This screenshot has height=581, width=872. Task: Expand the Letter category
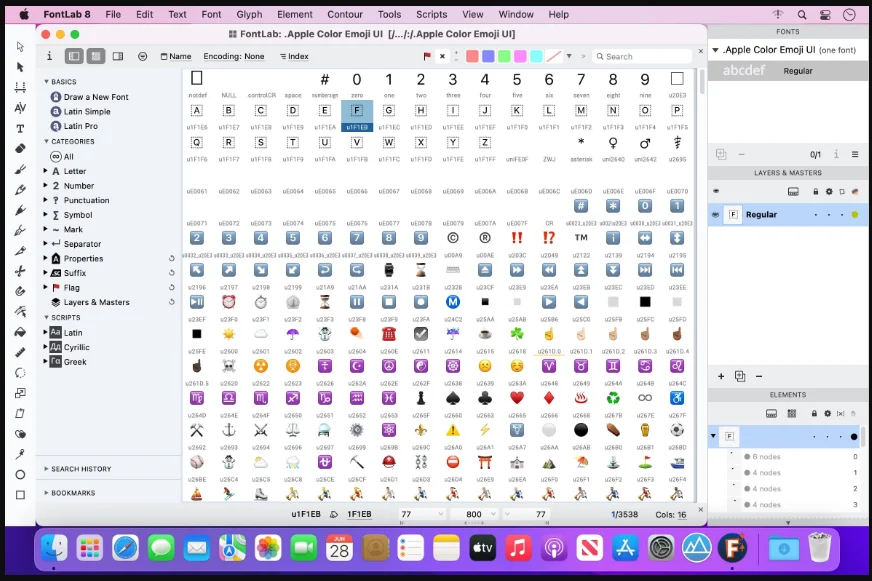coord(46,171)
